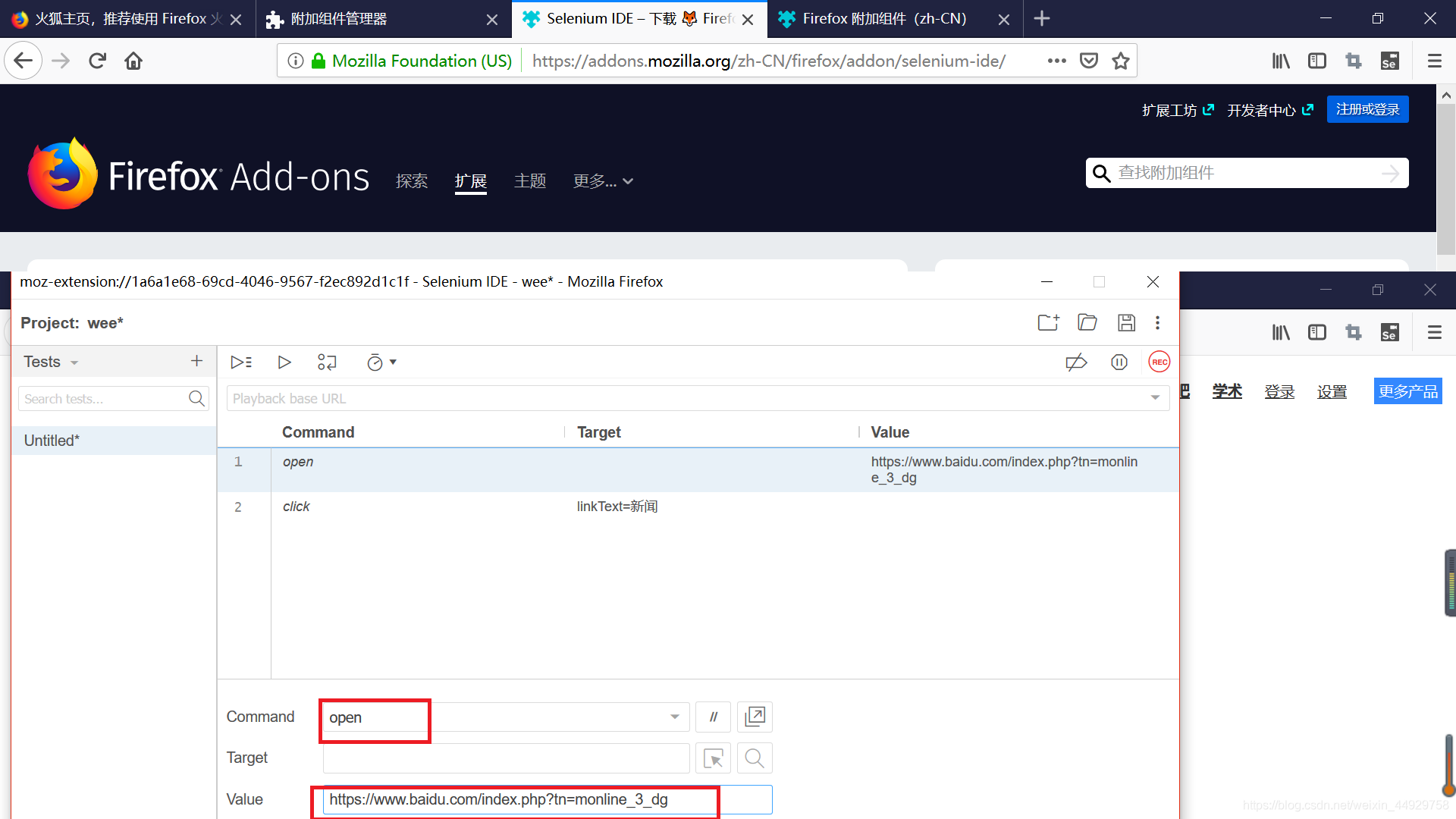Screen dimensions: 1456x819
Task: Open Selenium IDE more options menu
Action: (1157, 322)
